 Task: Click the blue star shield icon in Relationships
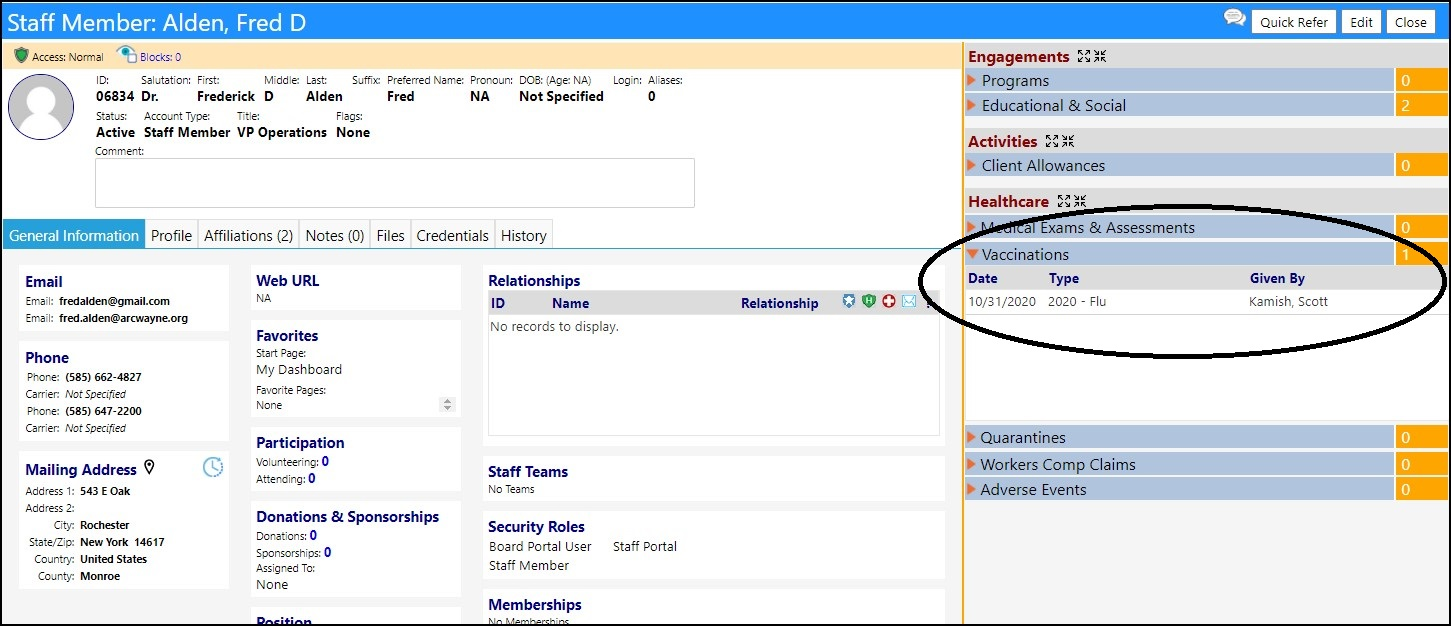tap(849, 302)
